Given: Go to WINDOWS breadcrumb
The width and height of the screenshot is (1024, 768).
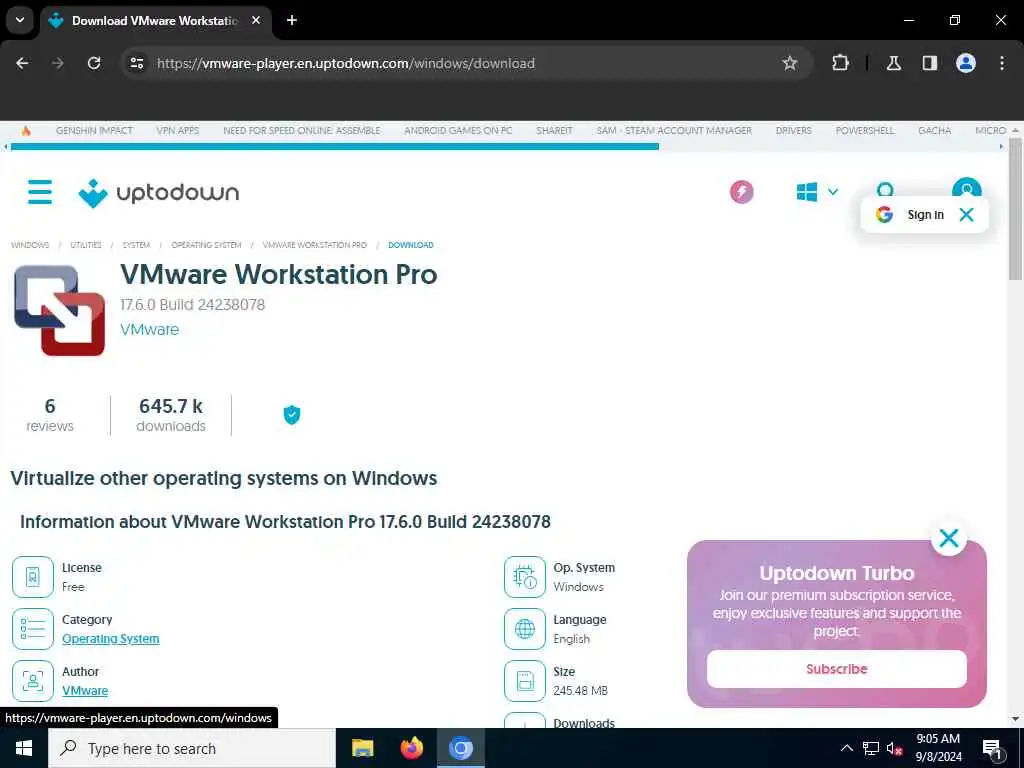Looking at the screenshot, I should click(30, 245).
